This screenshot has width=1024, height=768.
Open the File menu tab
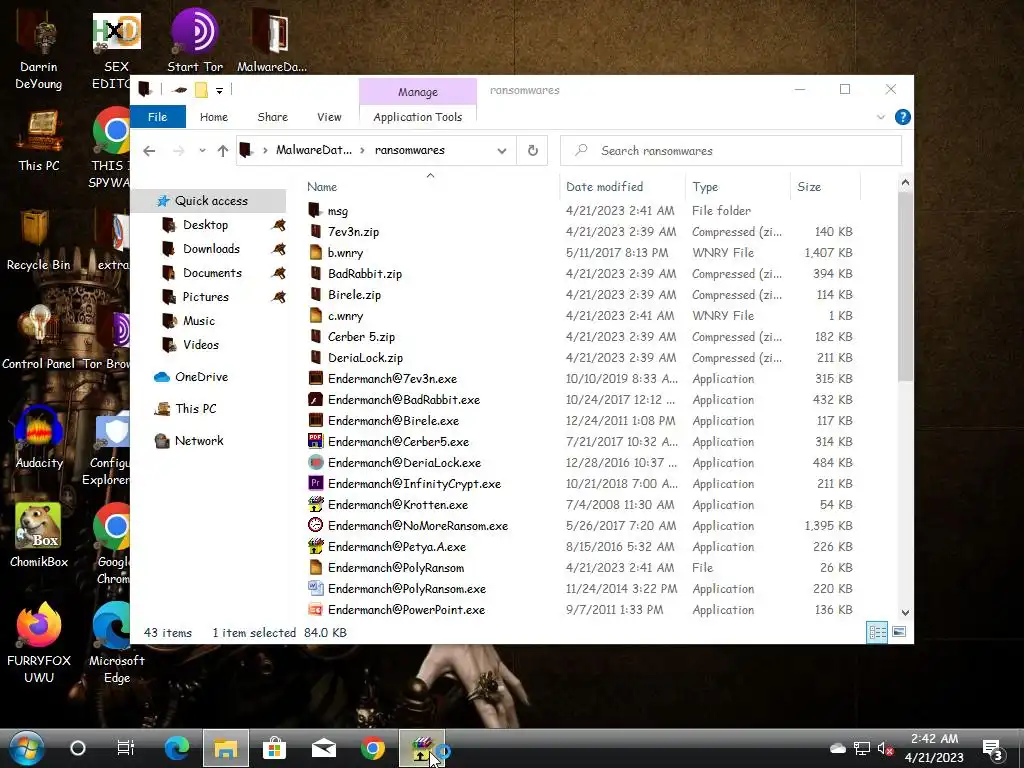point(157,117)
